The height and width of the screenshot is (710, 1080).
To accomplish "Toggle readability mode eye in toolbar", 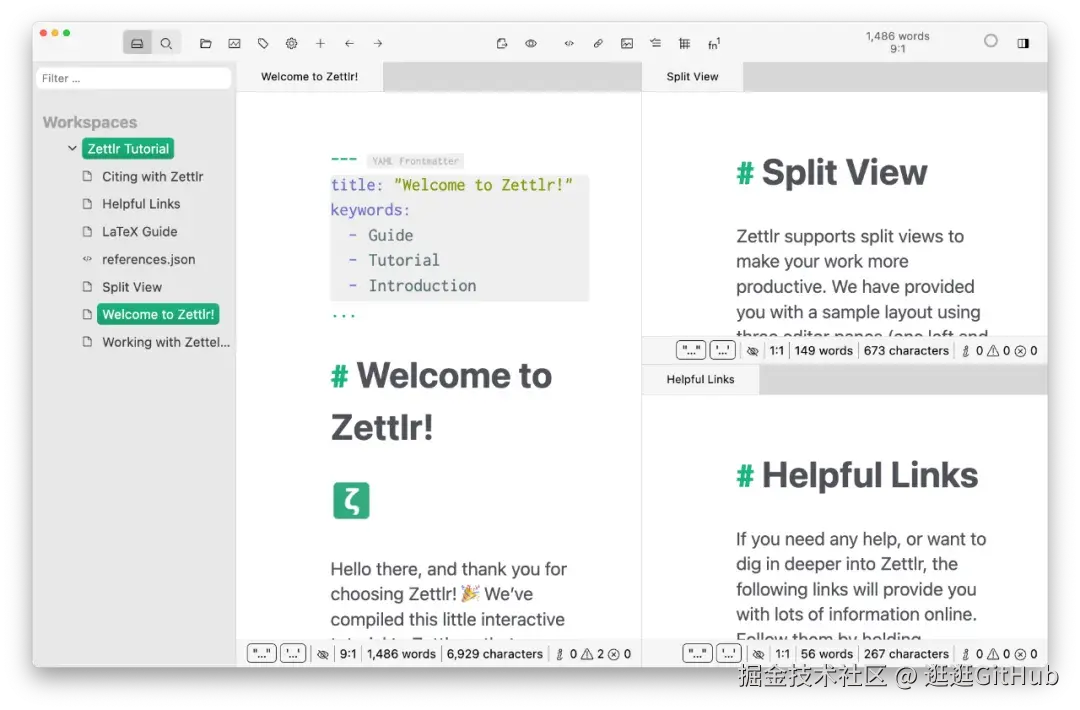I will click(531, 43).
